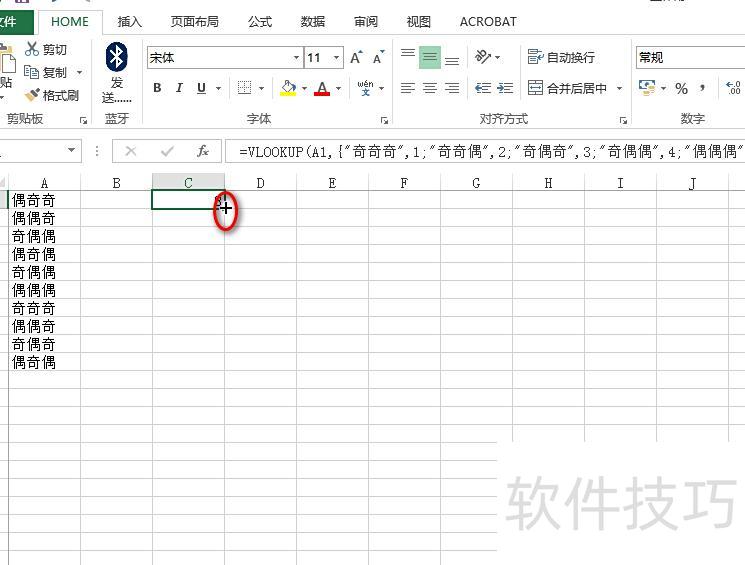
Task: Cancel formula entry X button
Action: 131,152
